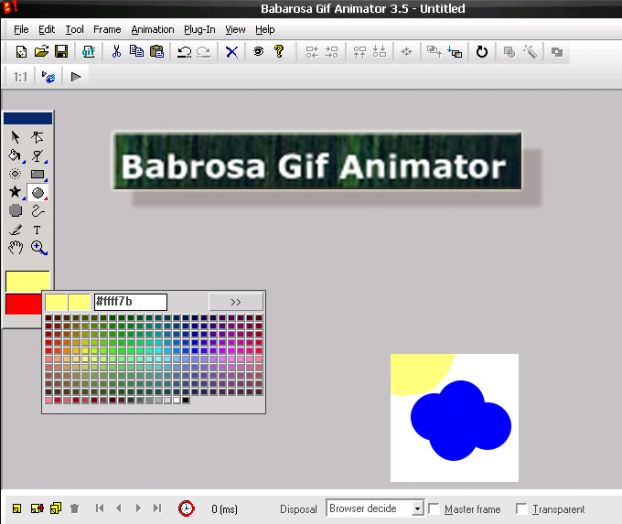Click the #ffff7b hex color field

tap(131, 302)
